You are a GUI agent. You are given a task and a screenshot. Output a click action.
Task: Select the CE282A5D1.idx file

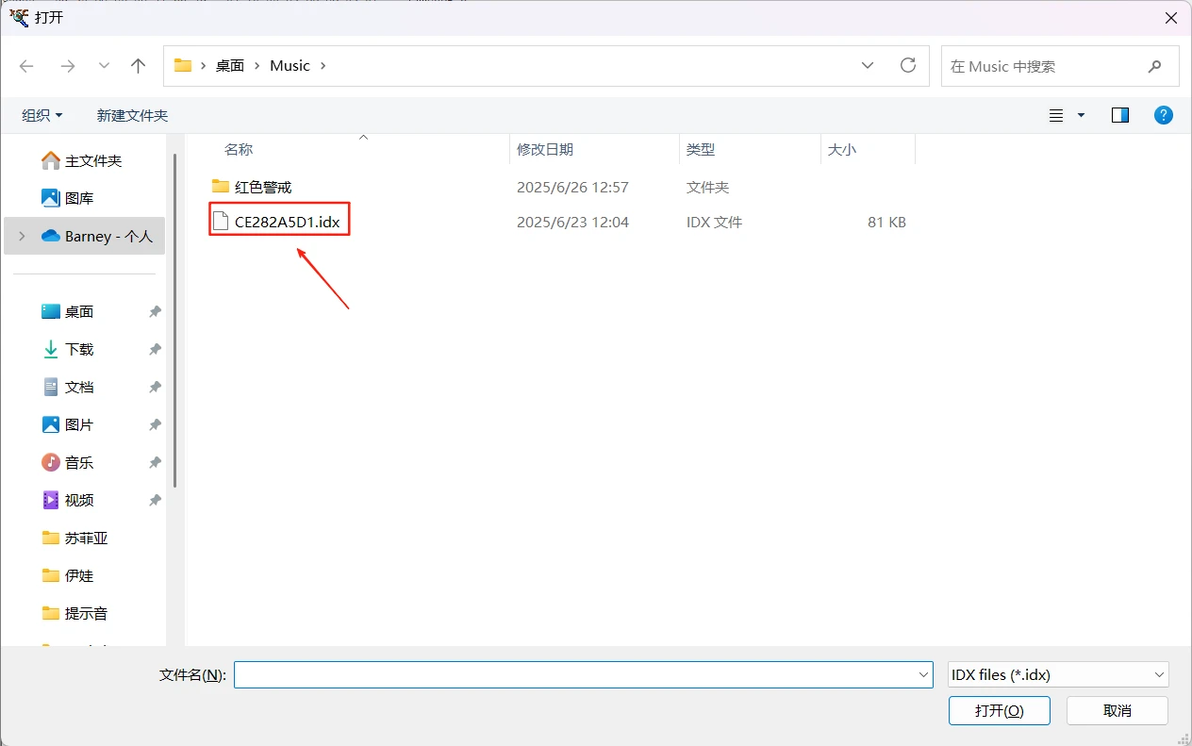point(287,222)
